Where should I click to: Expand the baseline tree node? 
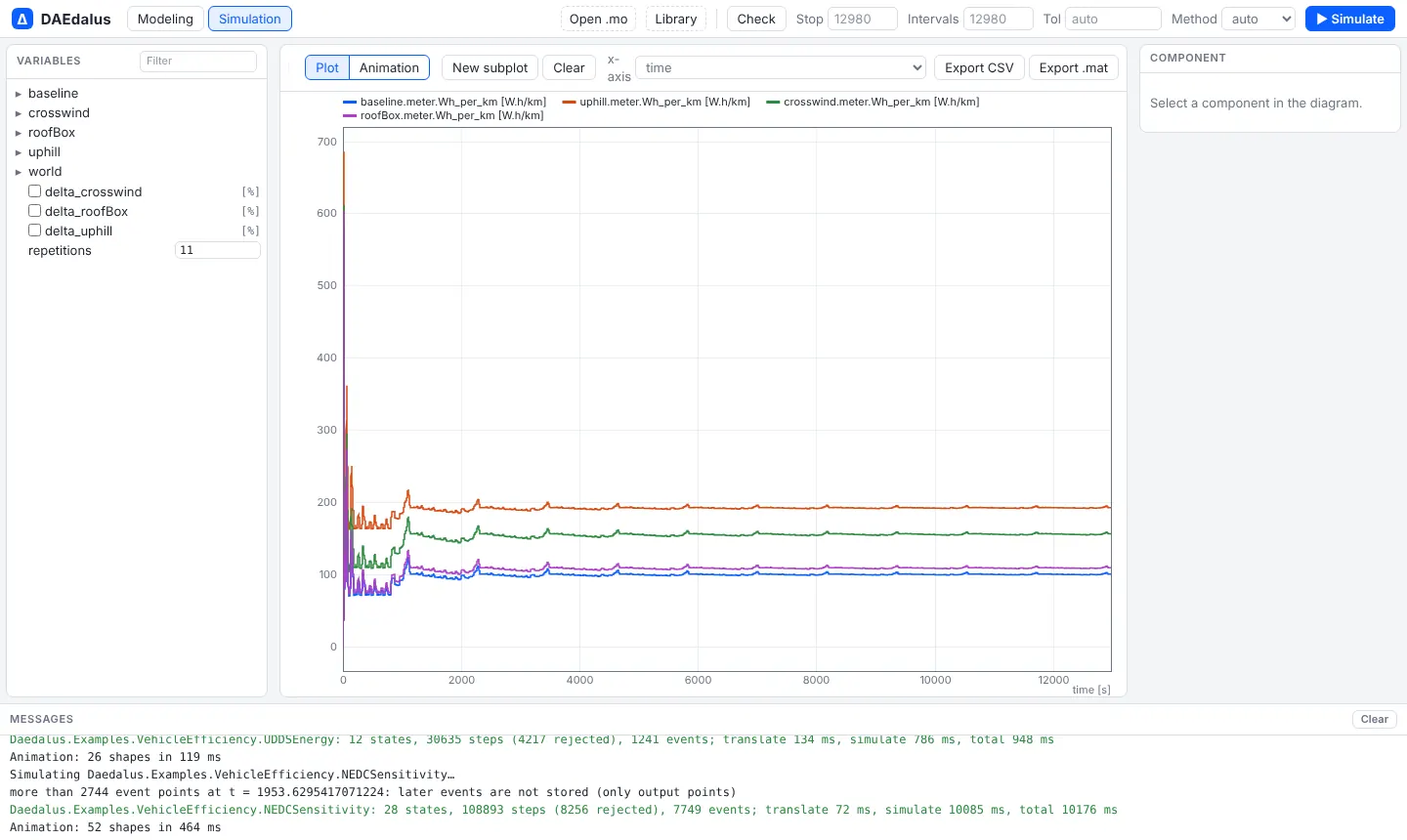pos(19,94)
